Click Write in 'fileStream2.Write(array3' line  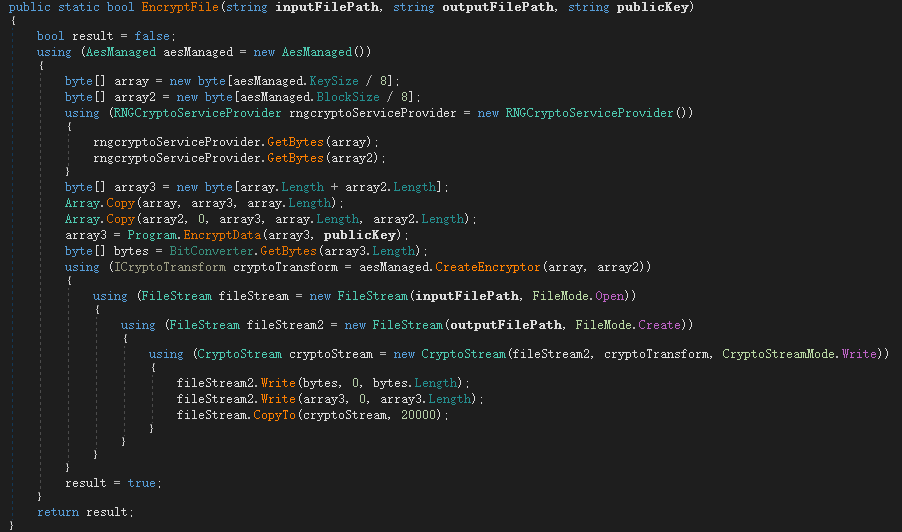(278, 400)
